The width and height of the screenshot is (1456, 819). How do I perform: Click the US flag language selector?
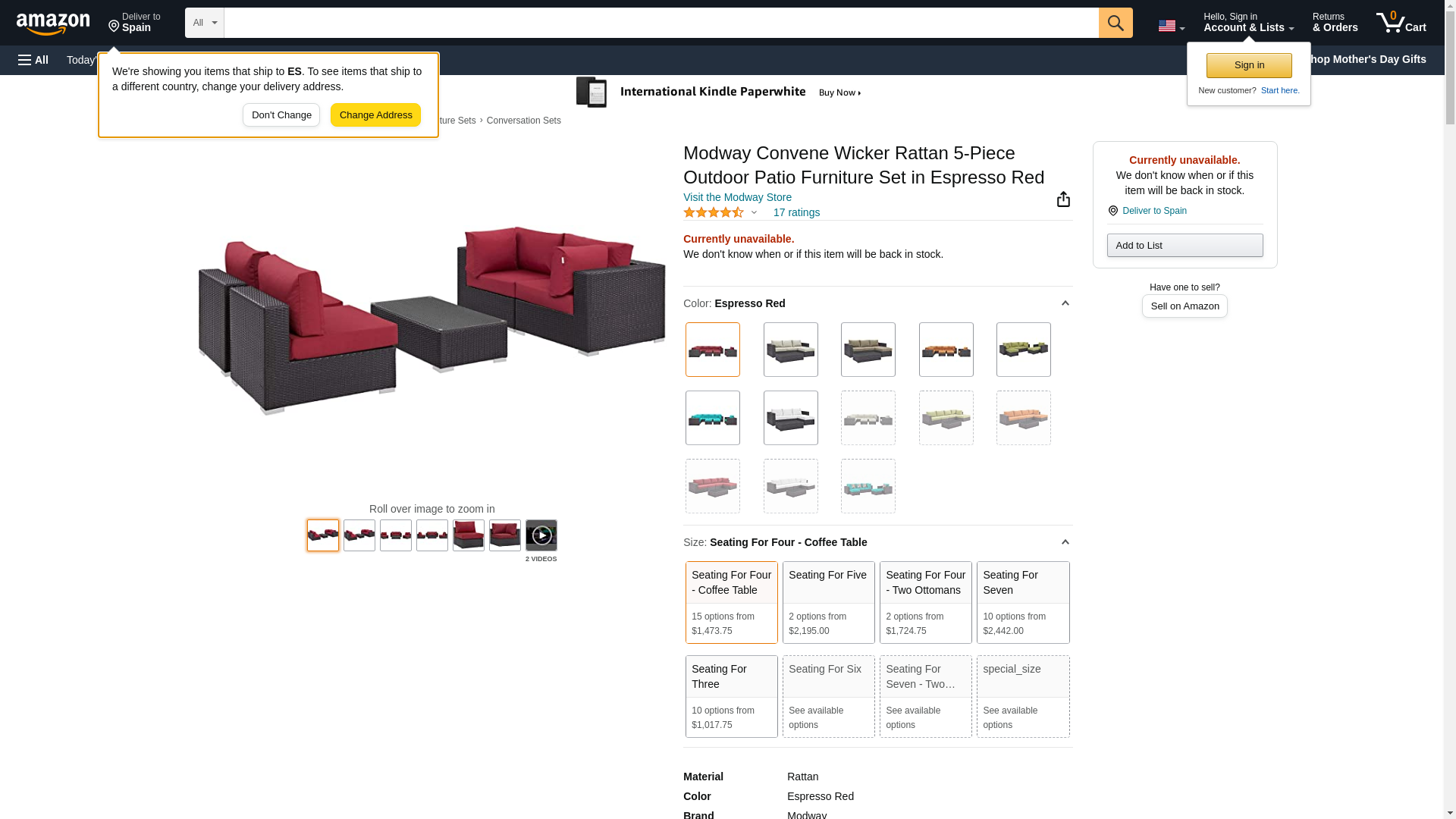1171,26
